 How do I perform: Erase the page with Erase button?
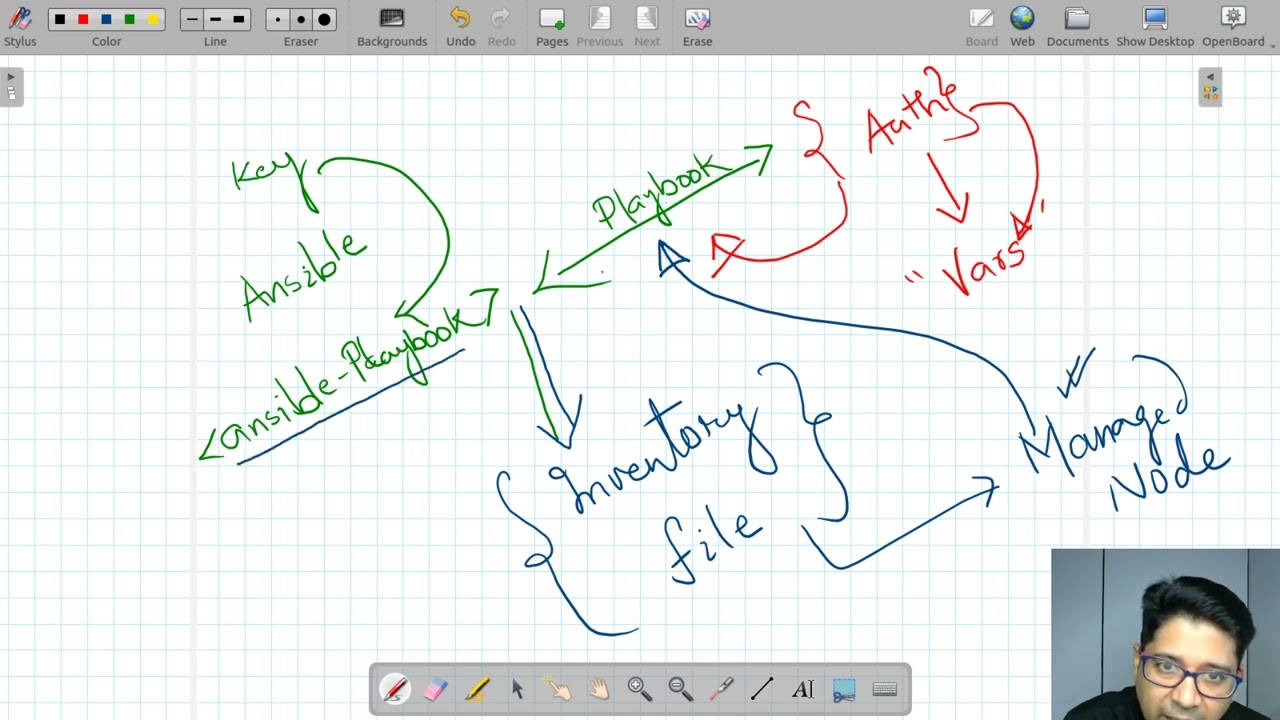(697, 27)
